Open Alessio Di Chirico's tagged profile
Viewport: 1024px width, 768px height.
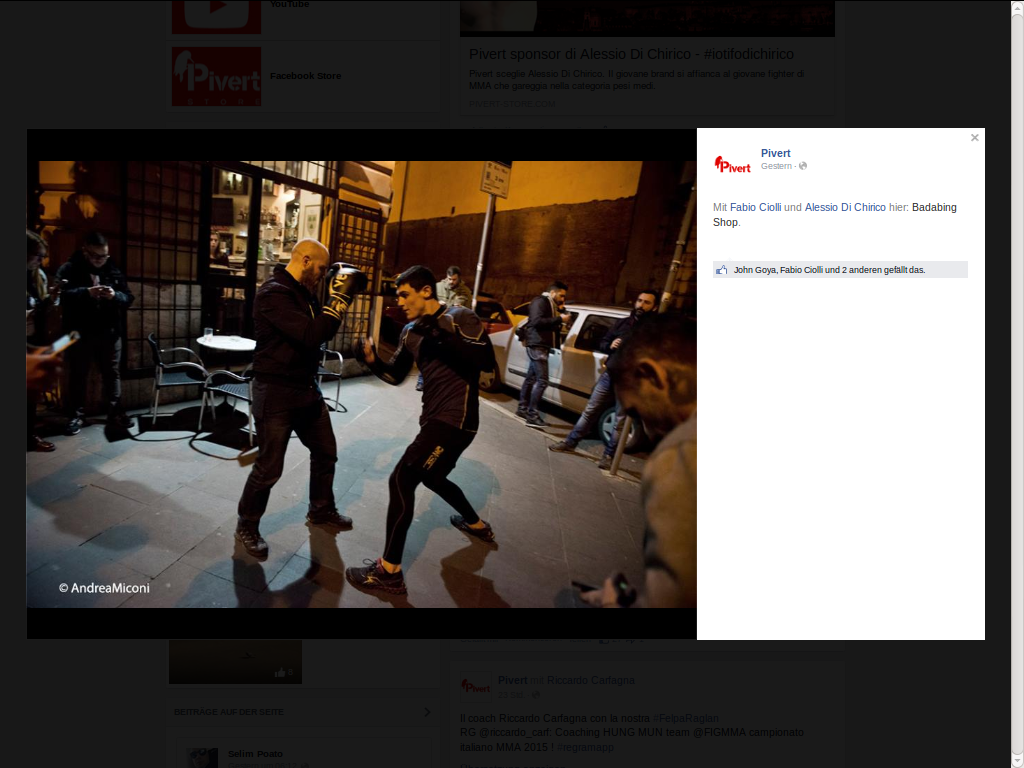pos(845,207)
